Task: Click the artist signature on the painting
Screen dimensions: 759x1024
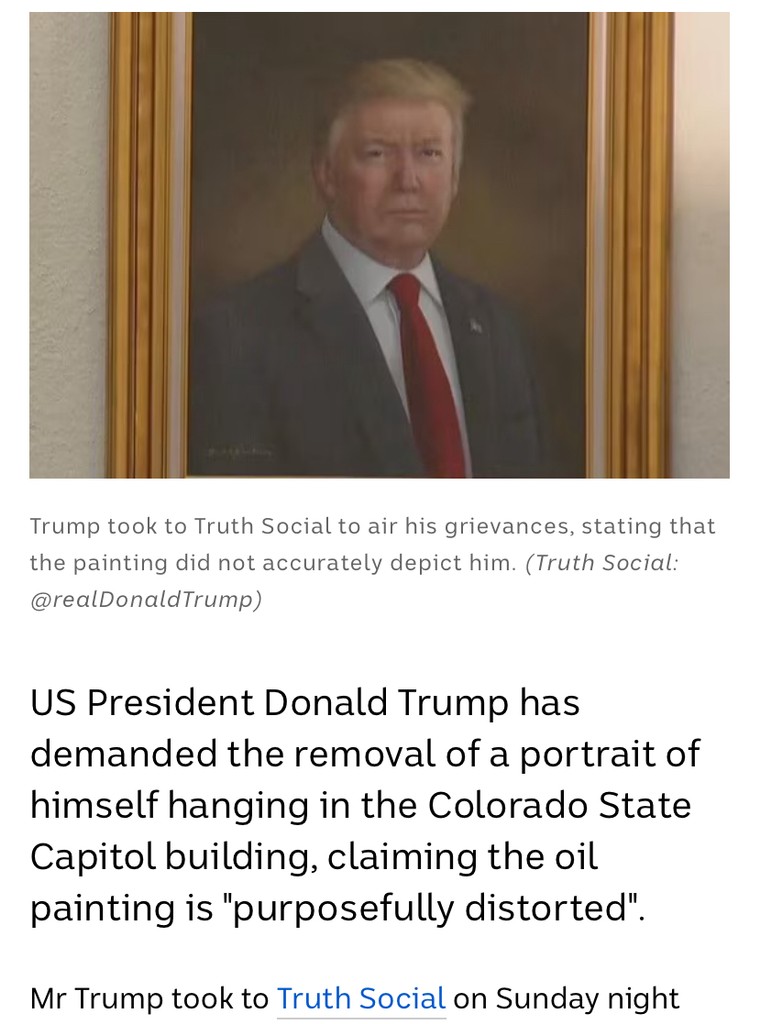Action: [242, 452]
